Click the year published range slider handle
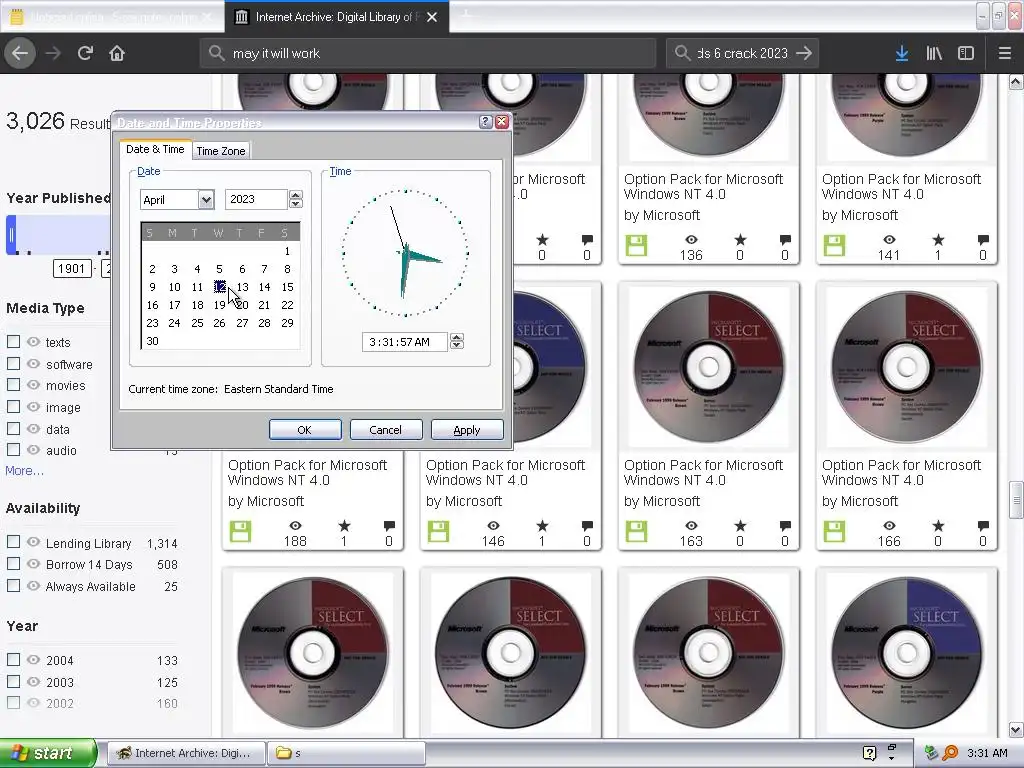 coord(10,234)
